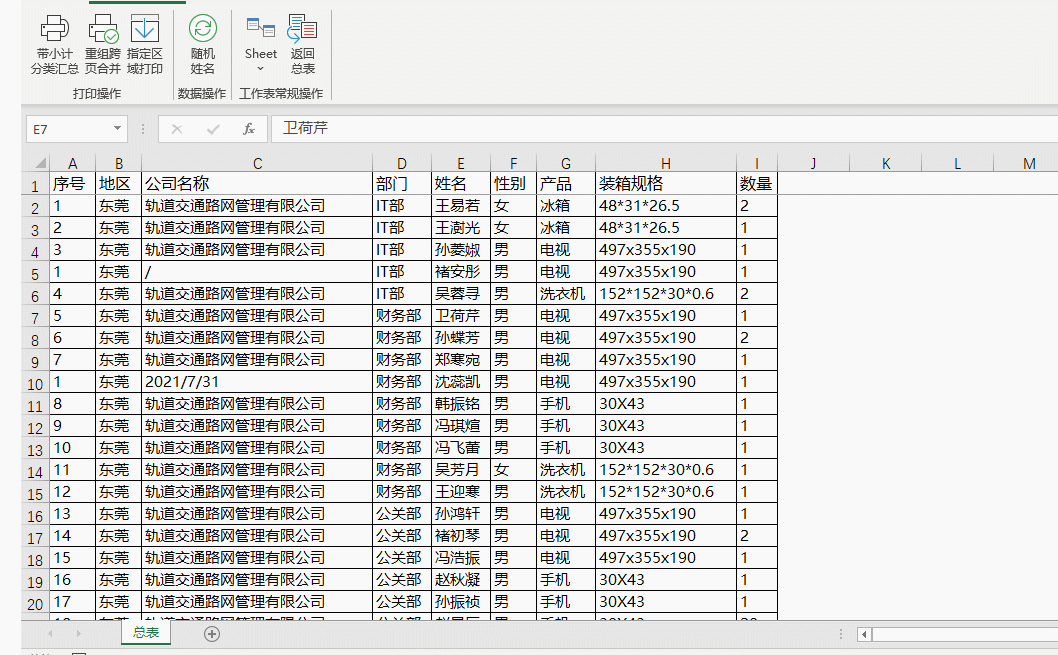Click 洗衣机 cell in row 15
This screenshot has height=655, width=1058.
pyautogui.click(x=565, y=492)
